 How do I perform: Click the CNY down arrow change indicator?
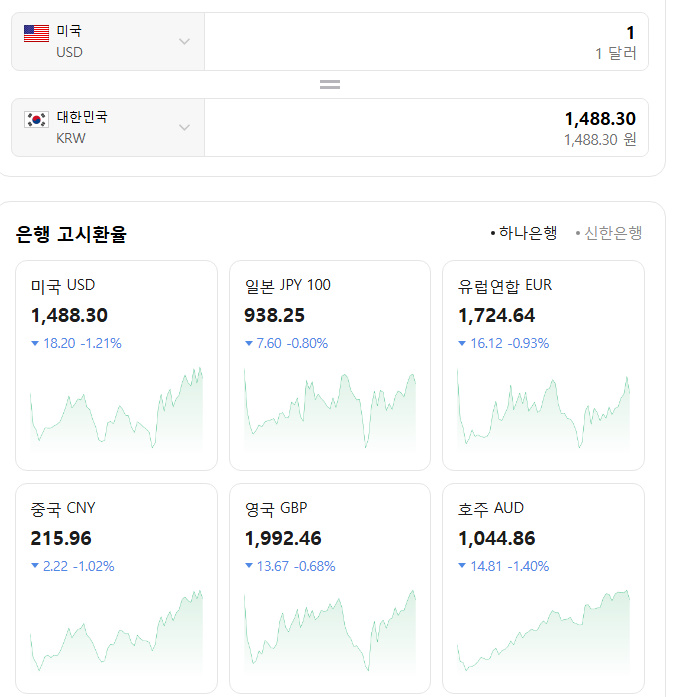coord(35,567)
